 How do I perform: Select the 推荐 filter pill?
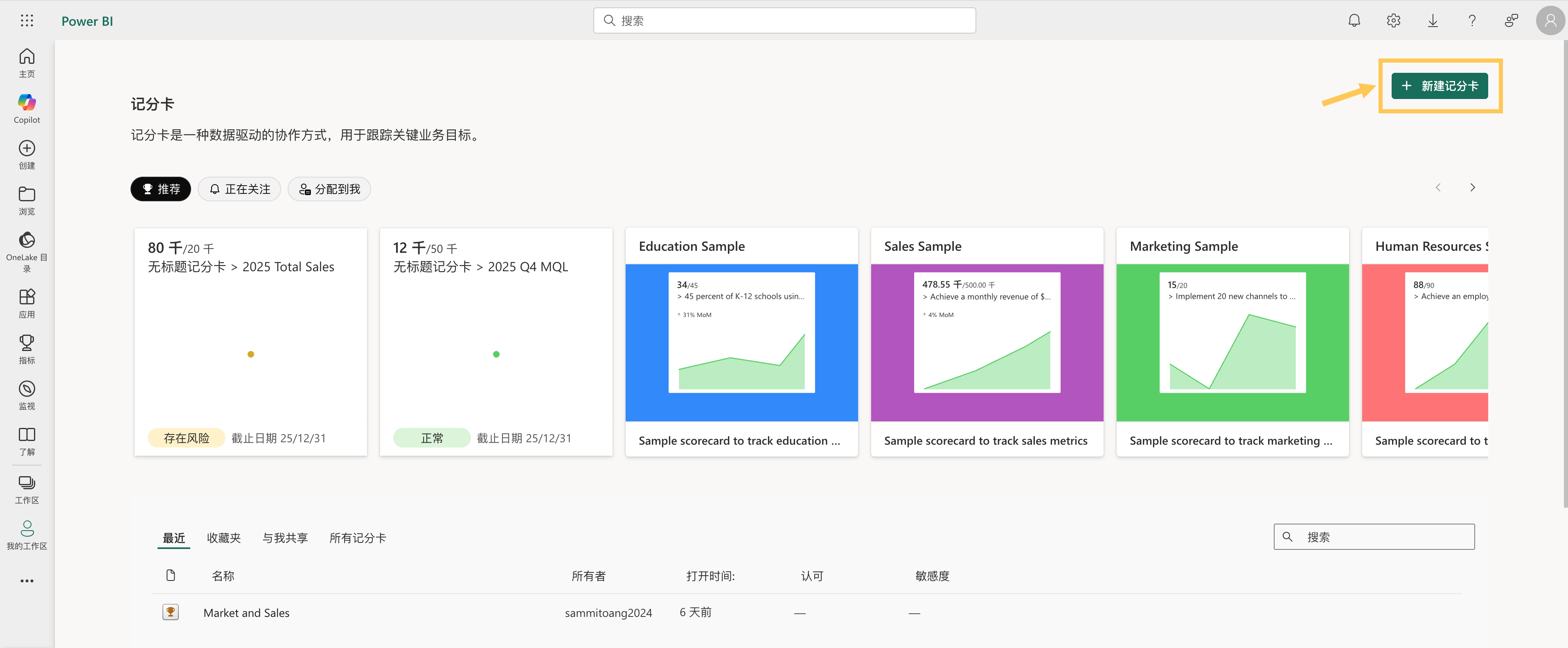pyautogui.click(x=161, y=189)
